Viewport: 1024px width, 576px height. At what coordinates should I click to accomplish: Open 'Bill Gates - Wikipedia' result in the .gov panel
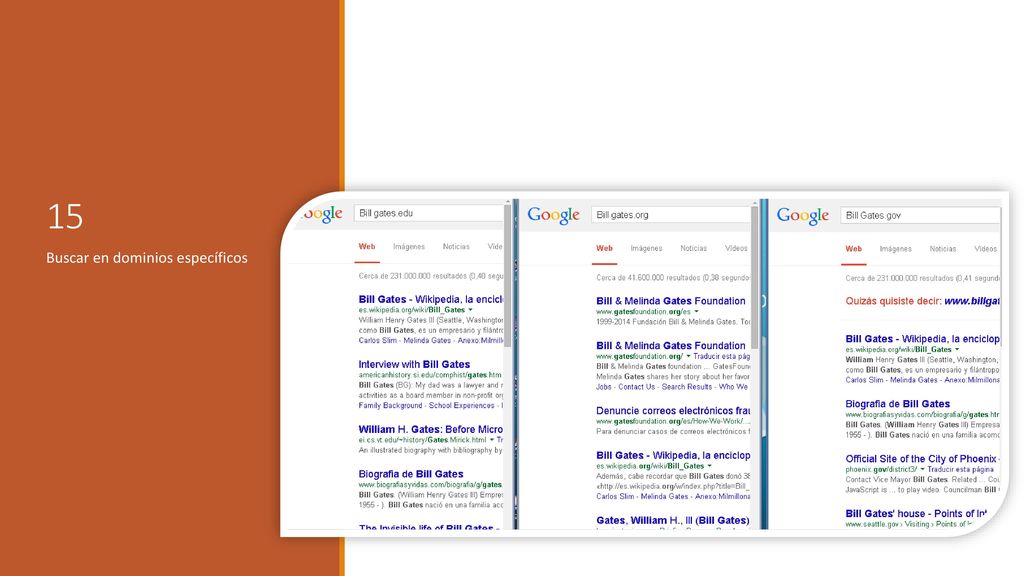point(922,339)
